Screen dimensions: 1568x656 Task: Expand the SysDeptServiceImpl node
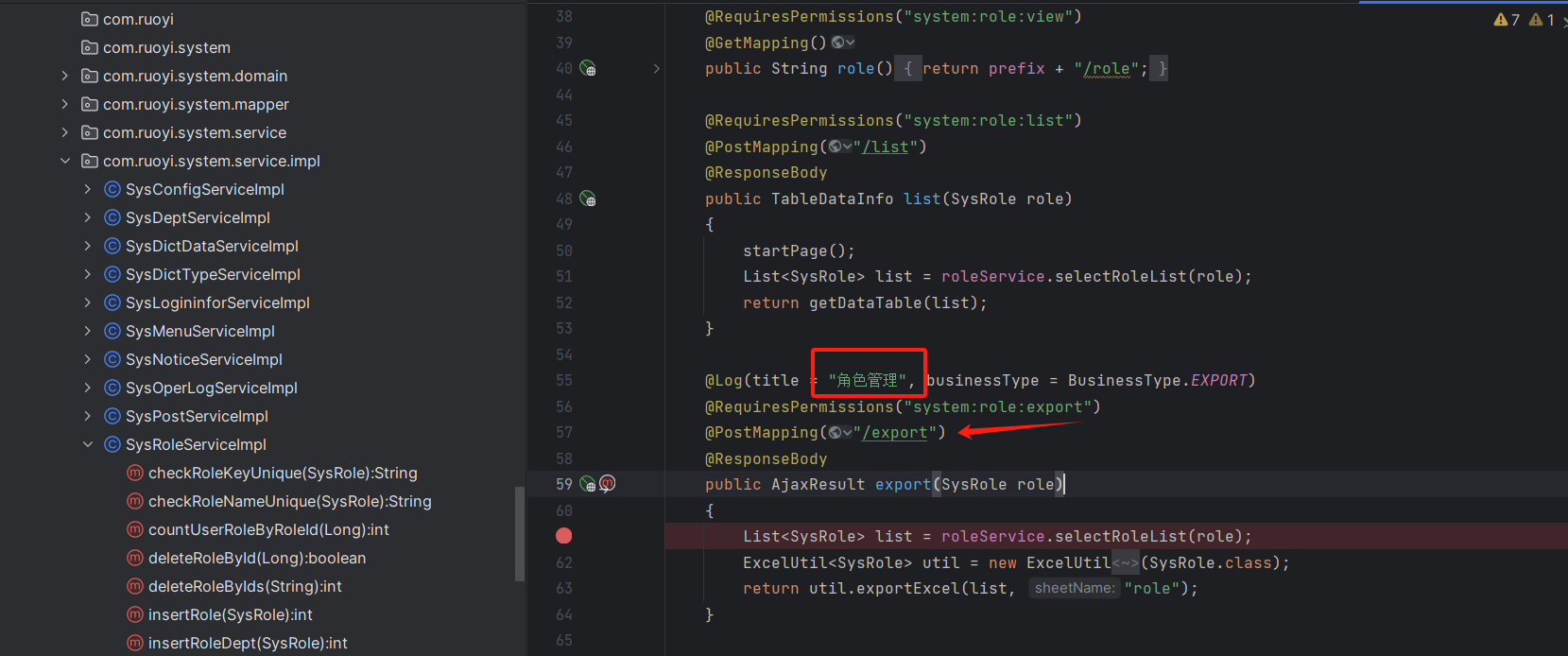pyautogui.click(x=87, y=217)
